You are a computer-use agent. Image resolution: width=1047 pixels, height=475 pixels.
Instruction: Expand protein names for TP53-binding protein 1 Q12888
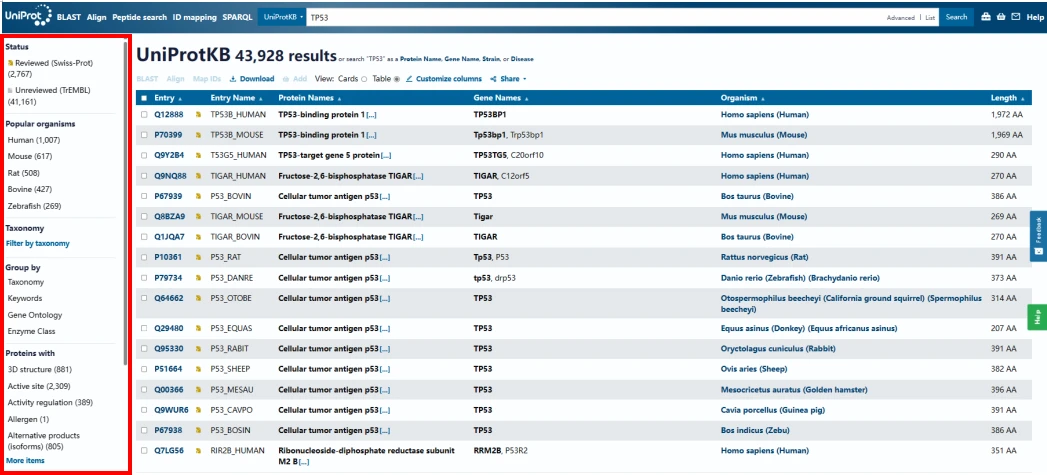point(371,115)
